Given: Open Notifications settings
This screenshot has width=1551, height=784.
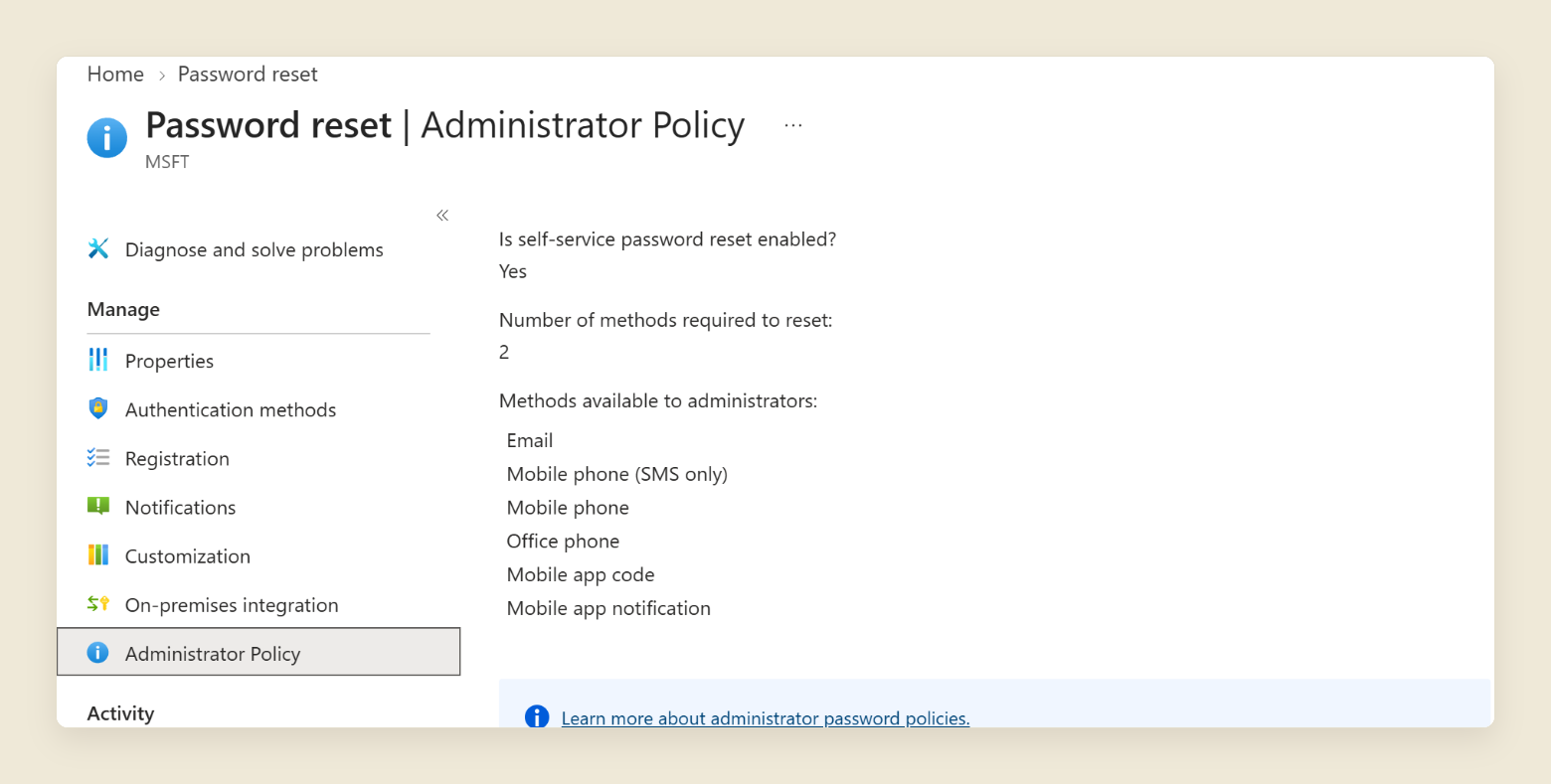Looking at the screenshot, I should point(180,507).
